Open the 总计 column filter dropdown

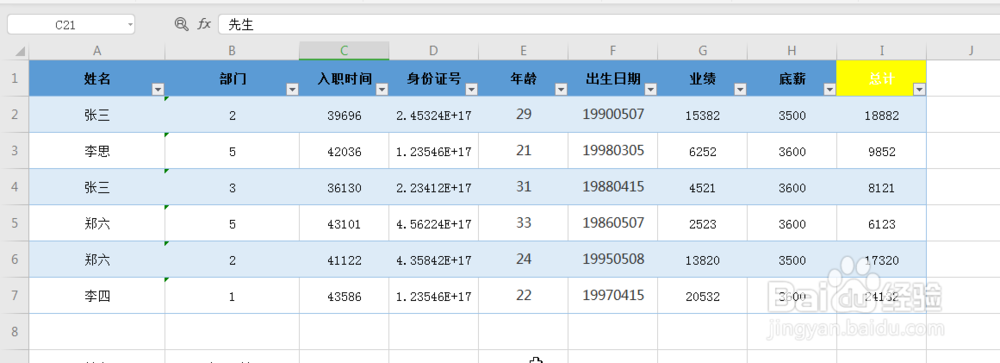(x=919, y=90)
